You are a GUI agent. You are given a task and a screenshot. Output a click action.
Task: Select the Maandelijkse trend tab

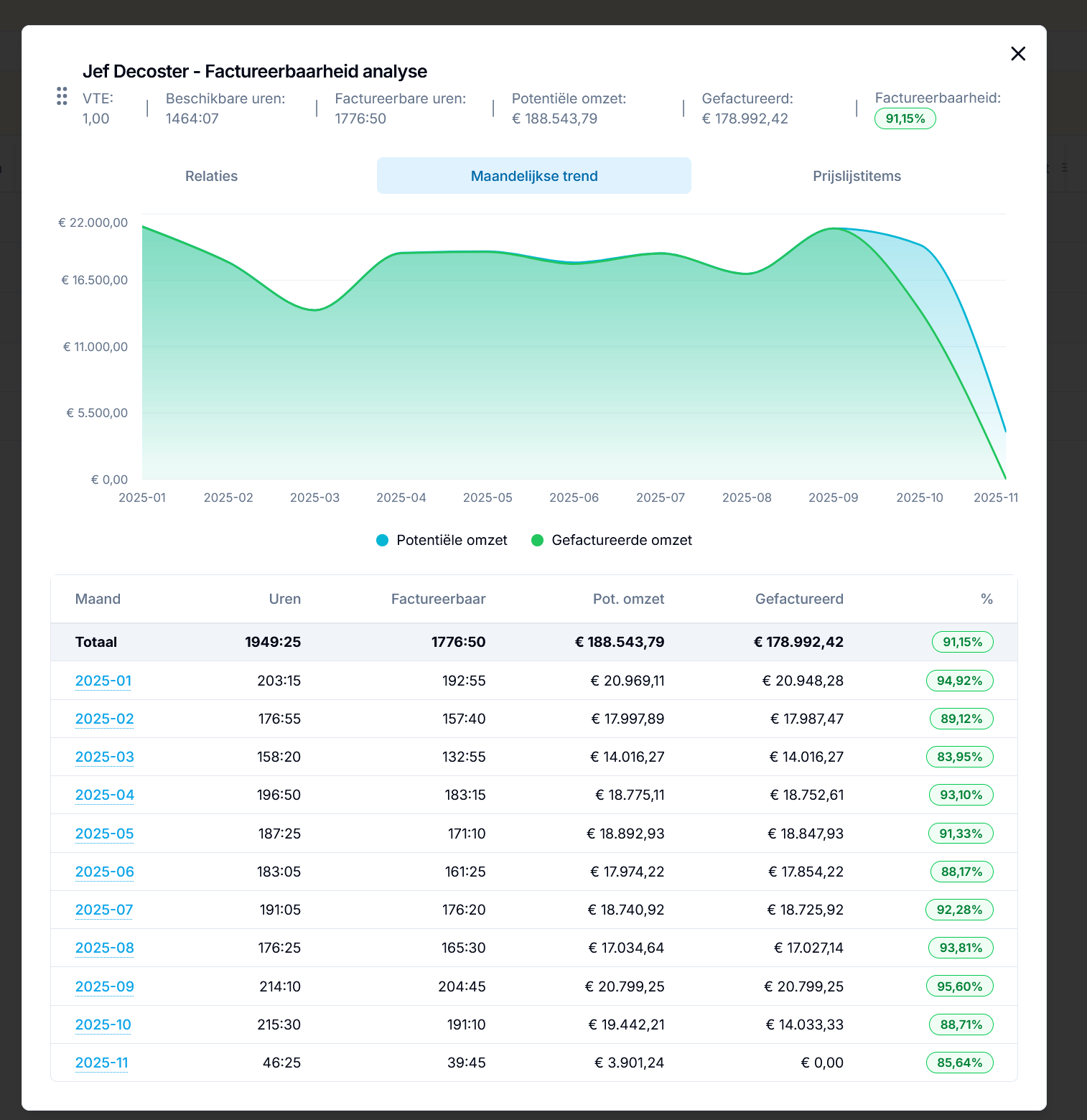pyautogui.click(x=534, y=176)
